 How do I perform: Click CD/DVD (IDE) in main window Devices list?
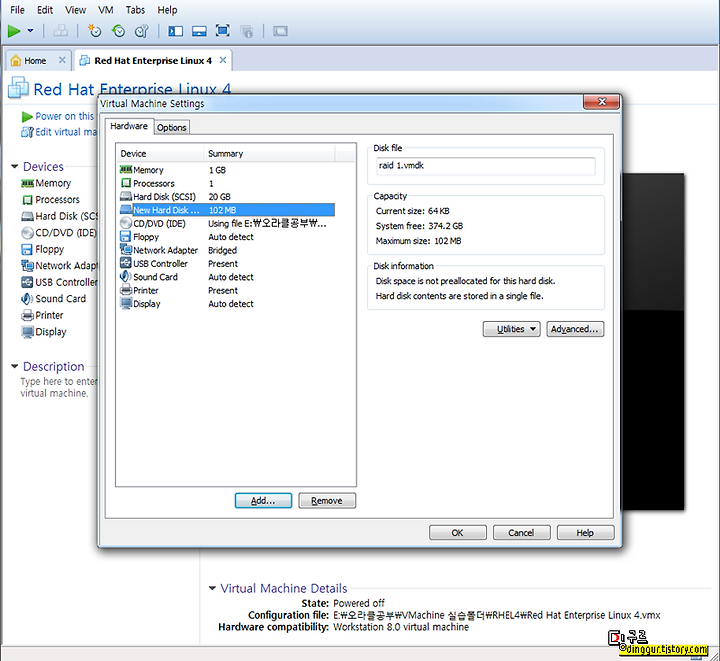pyautogui.click(x=59, y=233)
